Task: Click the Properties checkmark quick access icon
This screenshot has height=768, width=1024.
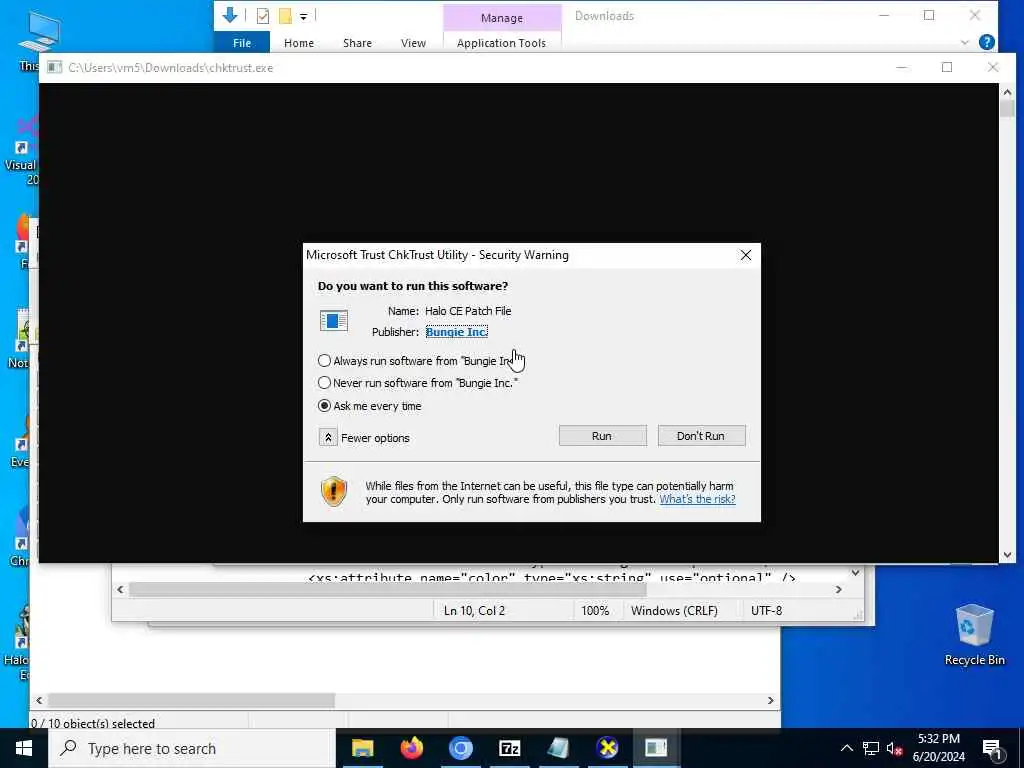Action: pyautogui.click(x=263, y=16)
